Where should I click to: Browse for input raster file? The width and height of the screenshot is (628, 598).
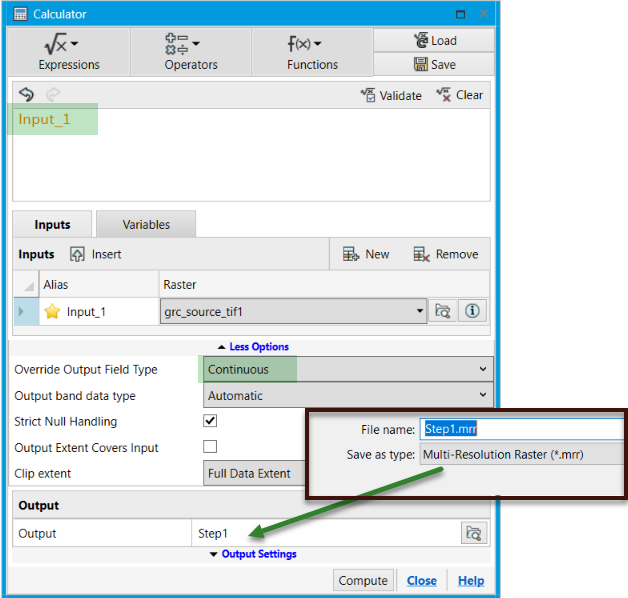[442, 311]
